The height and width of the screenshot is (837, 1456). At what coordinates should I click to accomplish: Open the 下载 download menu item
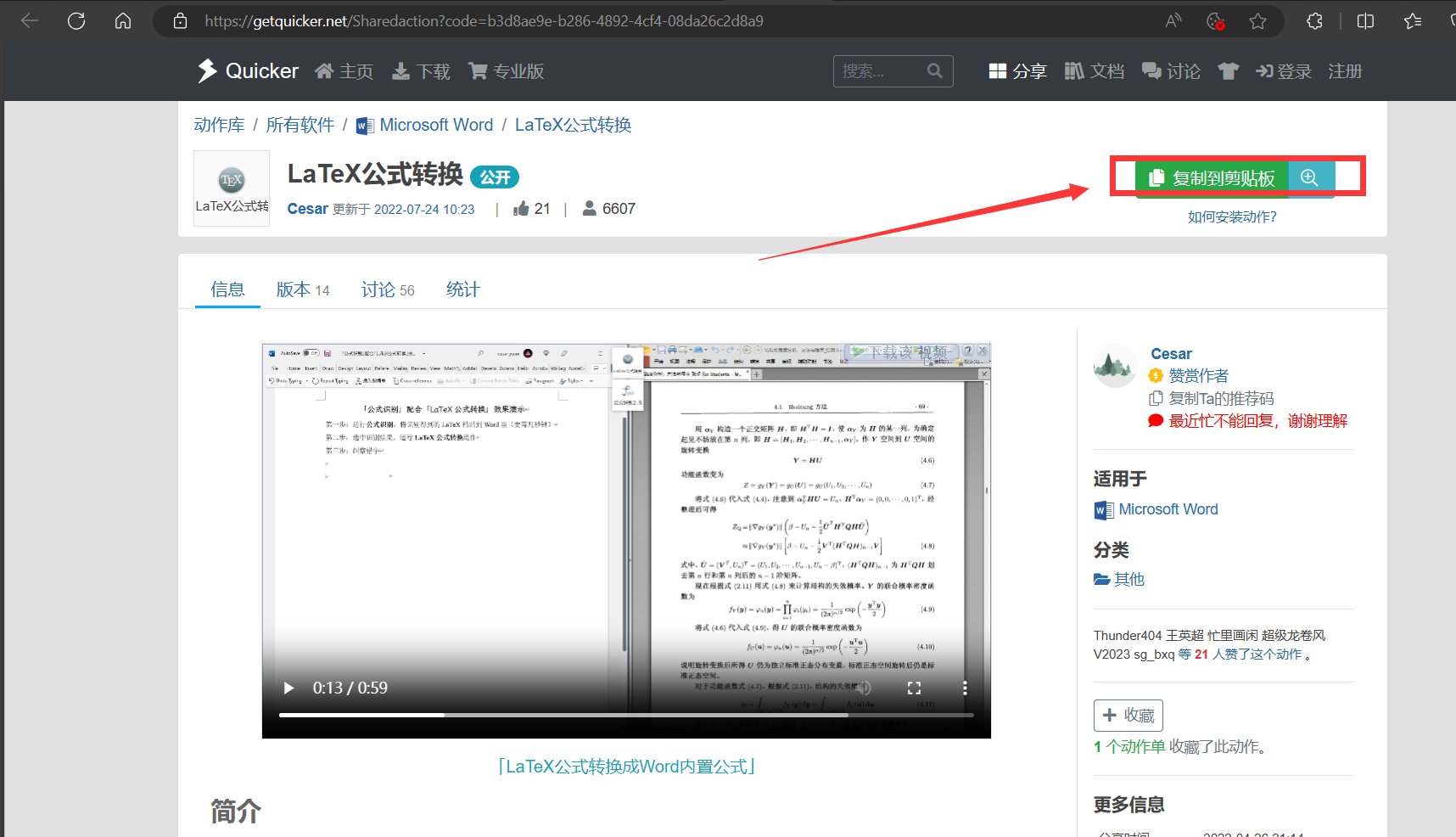pyautogui.click(x=421, y=71)
